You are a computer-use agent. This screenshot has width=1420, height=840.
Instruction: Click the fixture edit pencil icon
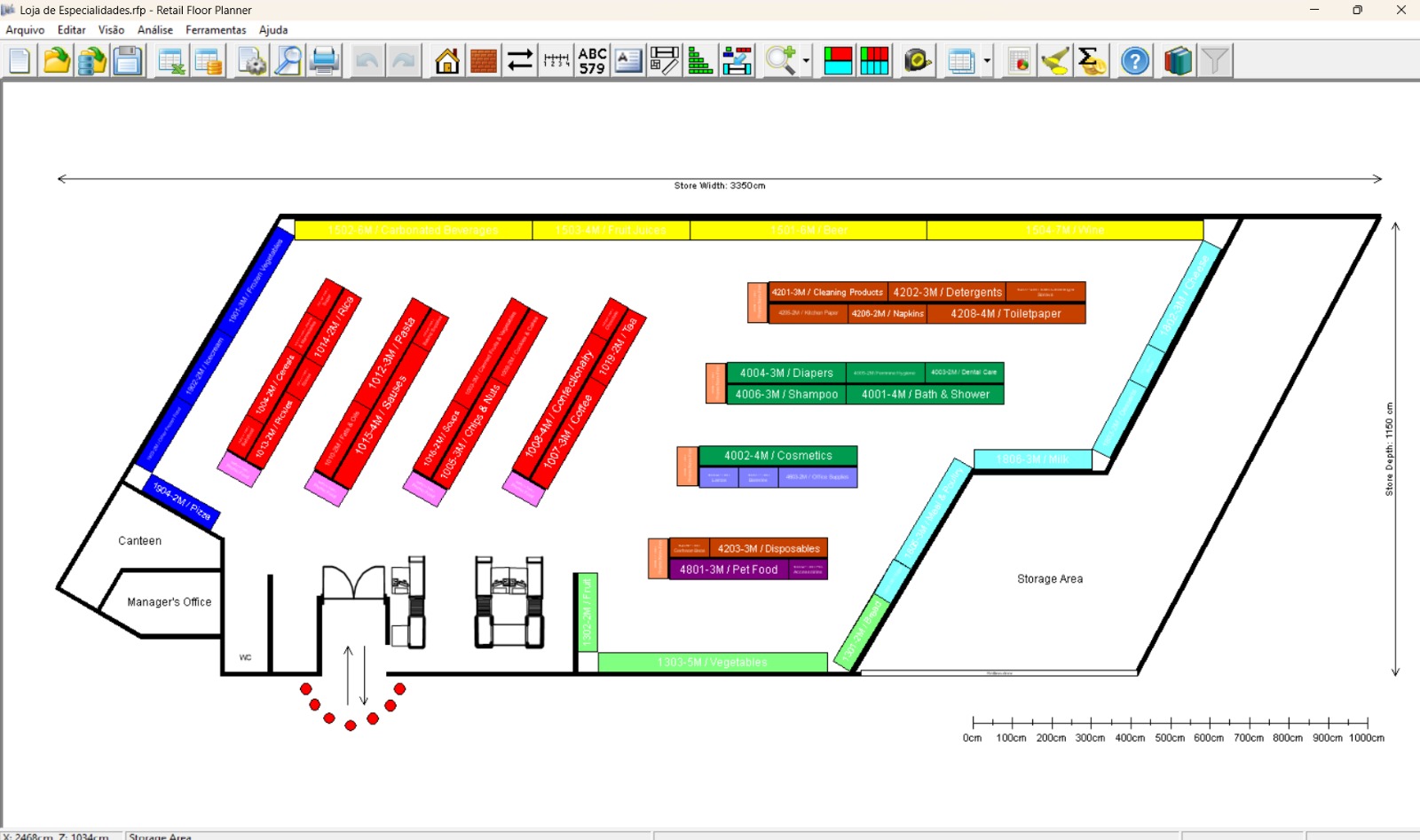(665, 61)
